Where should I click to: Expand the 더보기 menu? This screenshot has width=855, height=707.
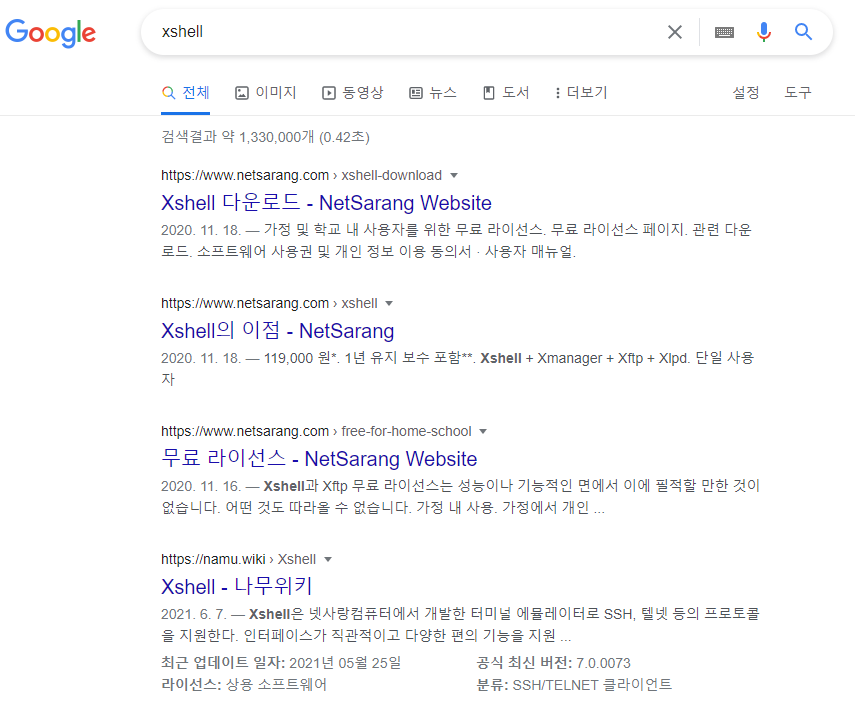click(x=581, y=93)
